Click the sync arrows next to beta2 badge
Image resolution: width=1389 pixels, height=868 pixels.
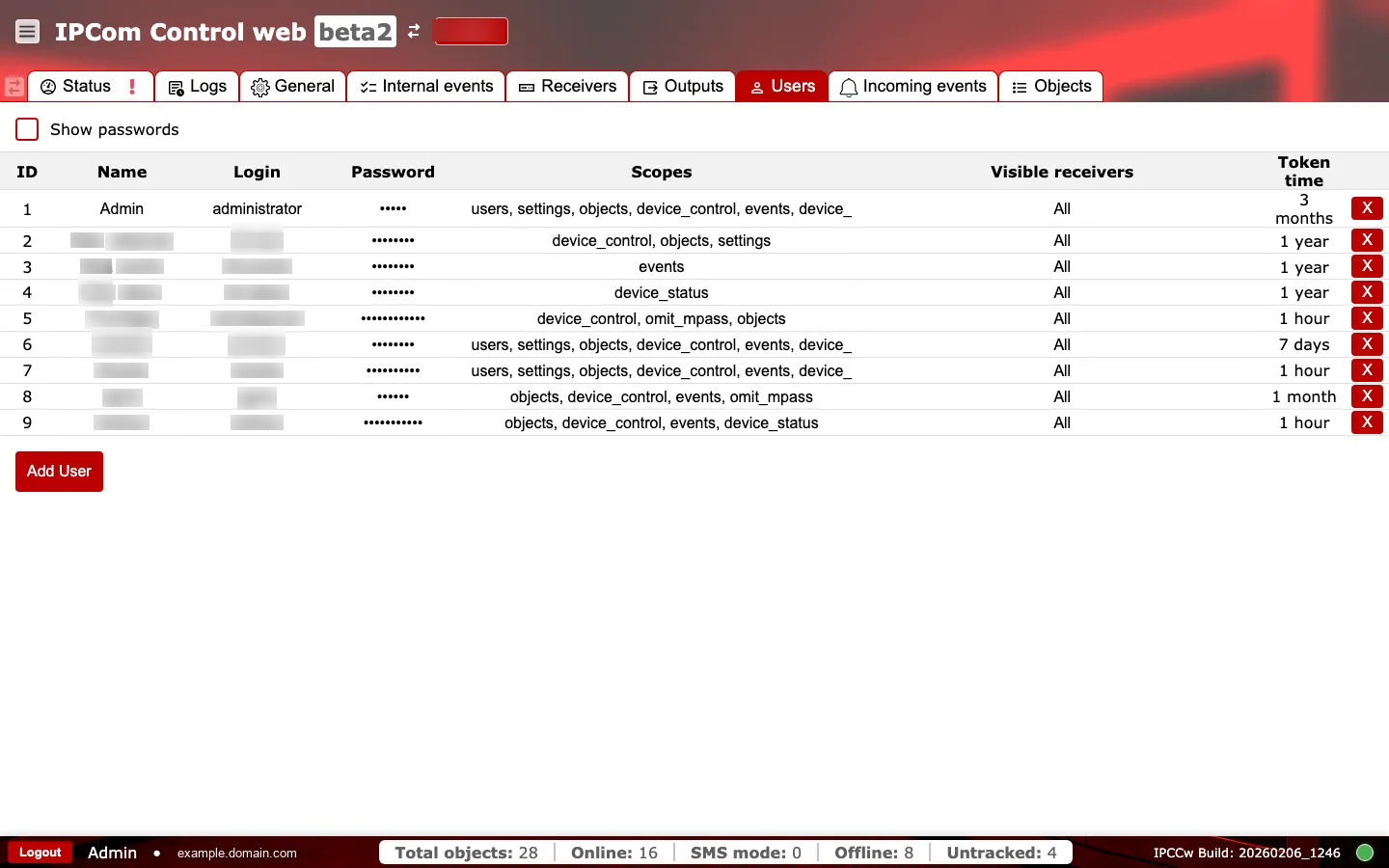(413, 31)
